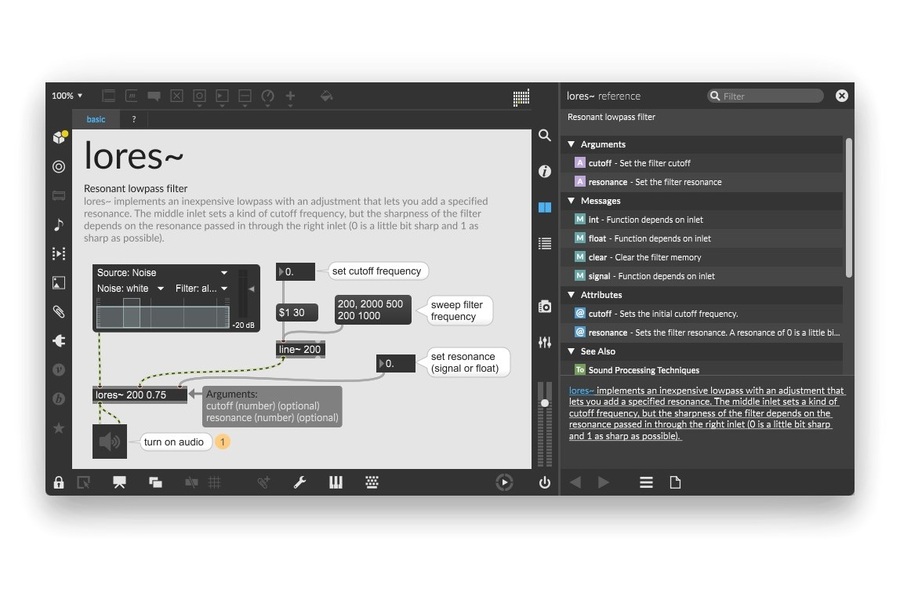Add a comment box from top toolbar
The image size is (900, 607).
[x=154, y=96]
